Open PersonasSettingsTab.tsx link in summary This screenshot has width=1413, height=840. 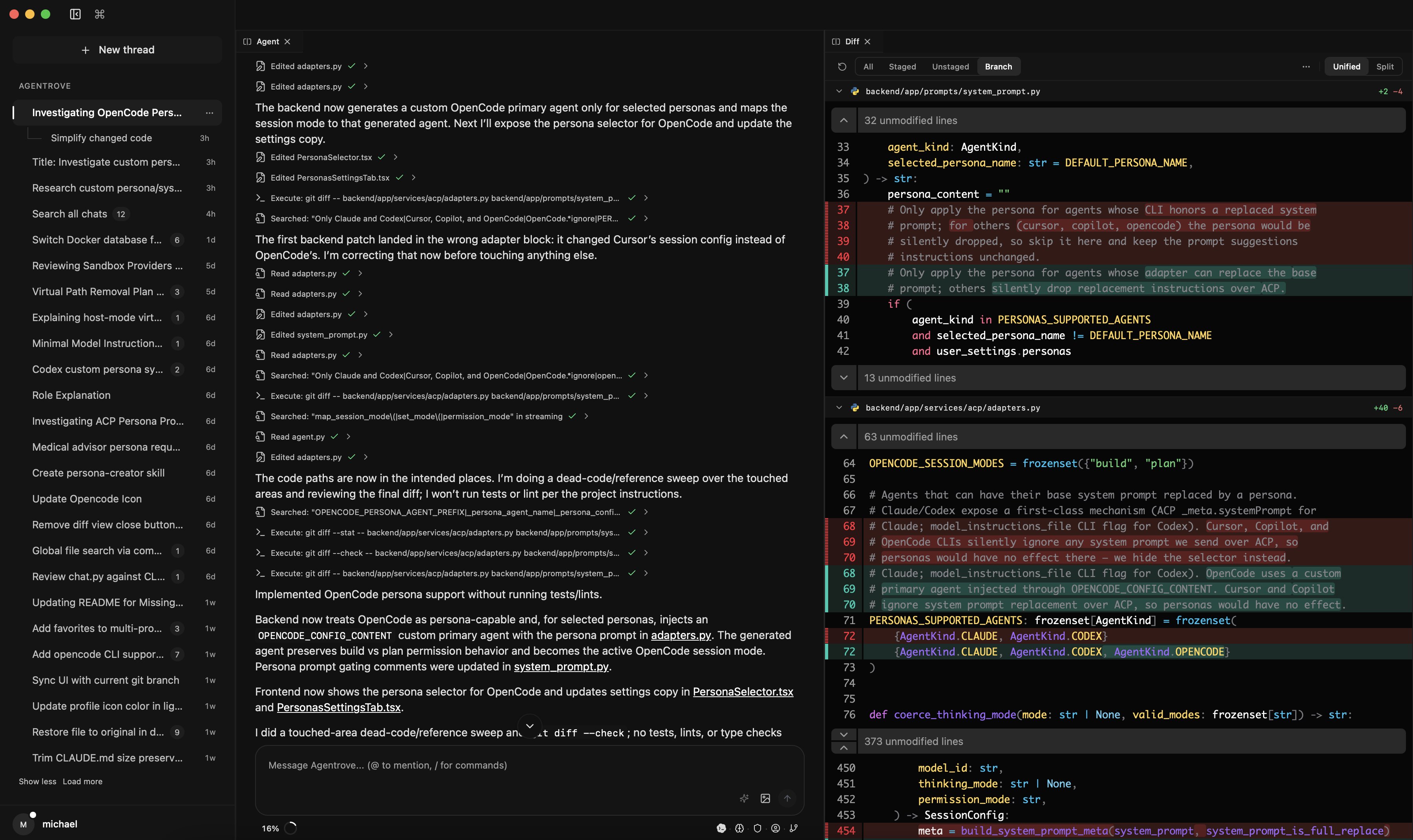[338, 708]
